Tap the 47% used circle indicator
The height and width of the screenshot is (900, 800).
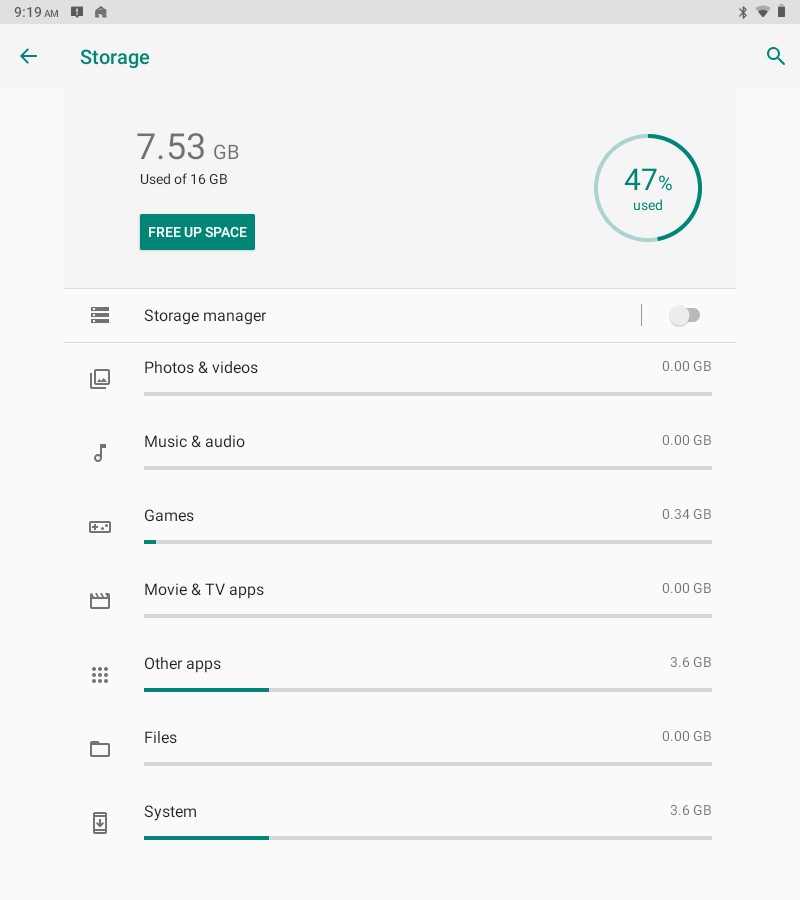pyautogui.click(x=648, y=188)
